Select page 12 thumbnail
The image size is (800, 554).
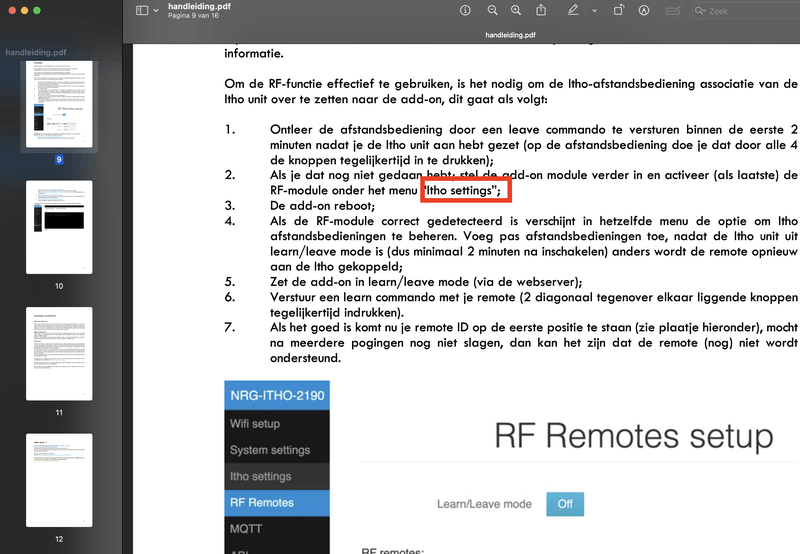point(59,480)
